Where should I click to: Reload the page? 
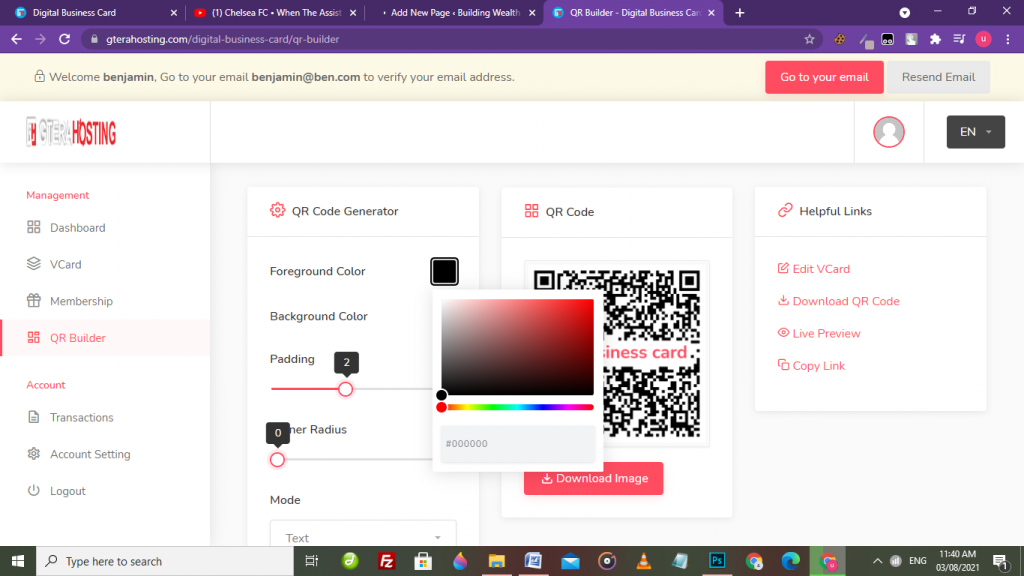[x=64, y=39]
